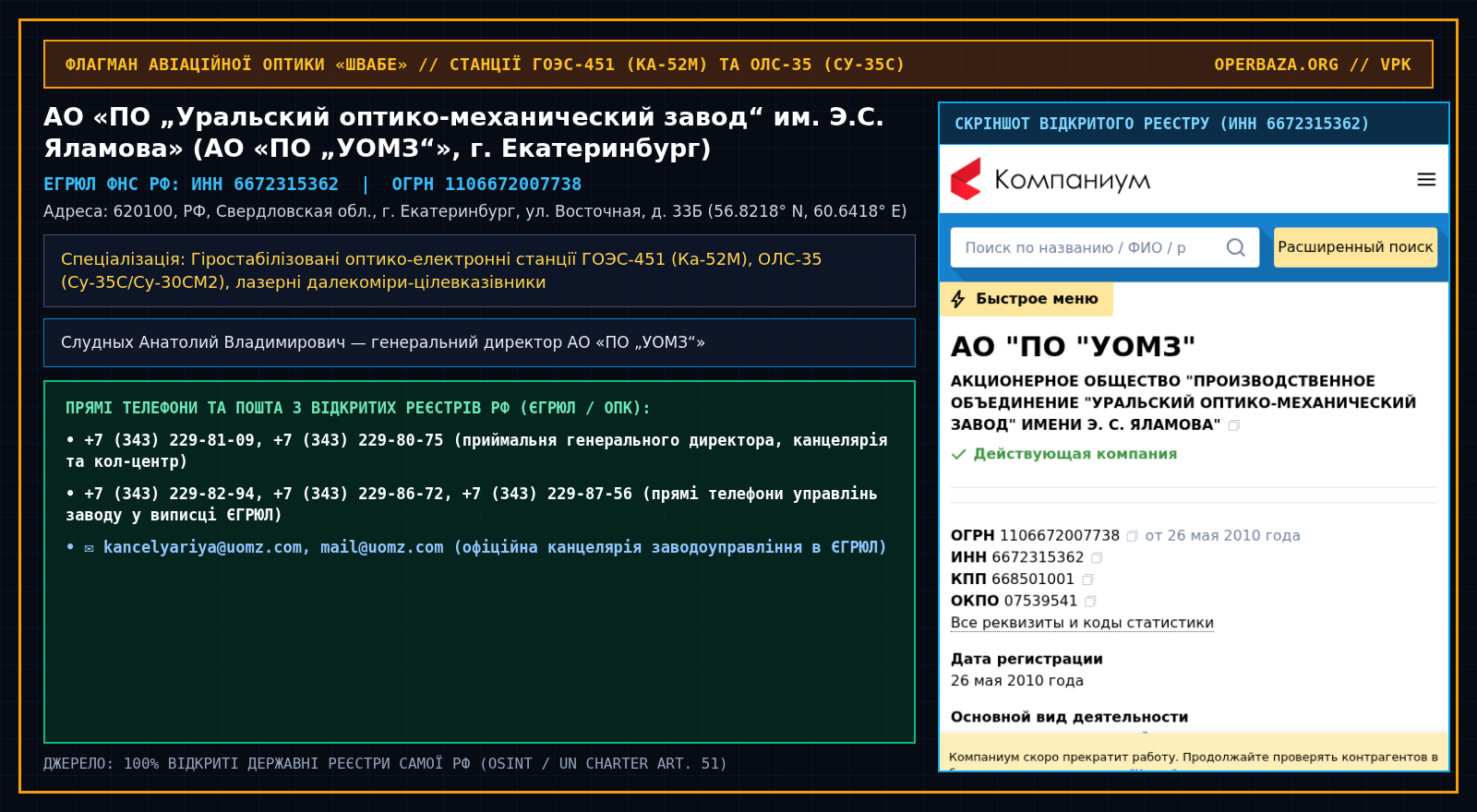Click the Адреса line with Восточная, д. 33Б
Screen dimensions: 1477x812
[x=474, y=211]
